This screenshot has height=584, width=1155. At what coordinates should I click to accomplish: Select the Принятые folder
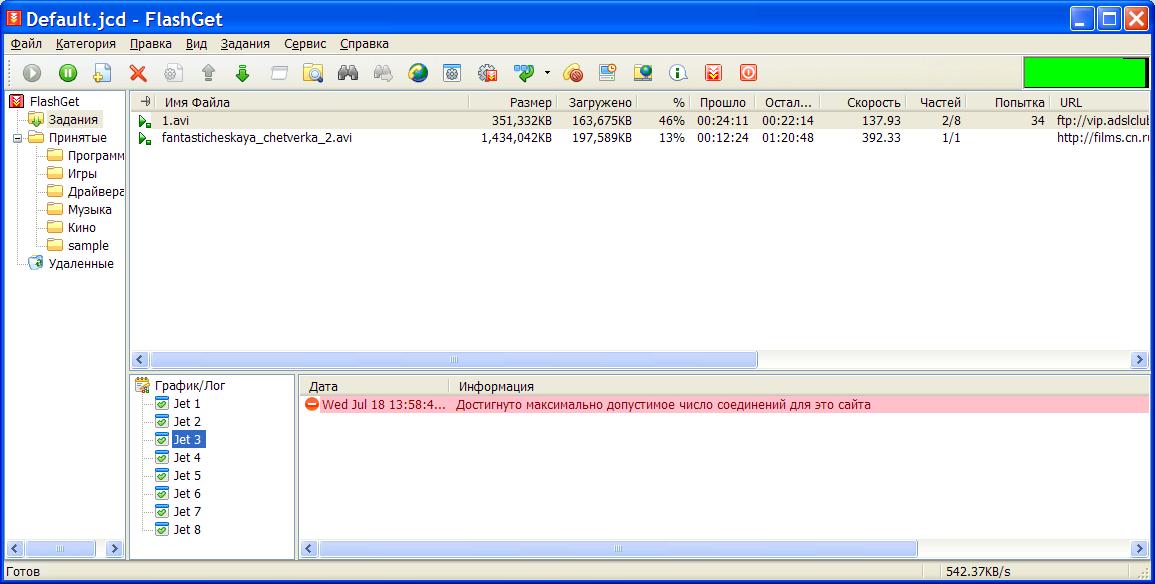(77, 138)
